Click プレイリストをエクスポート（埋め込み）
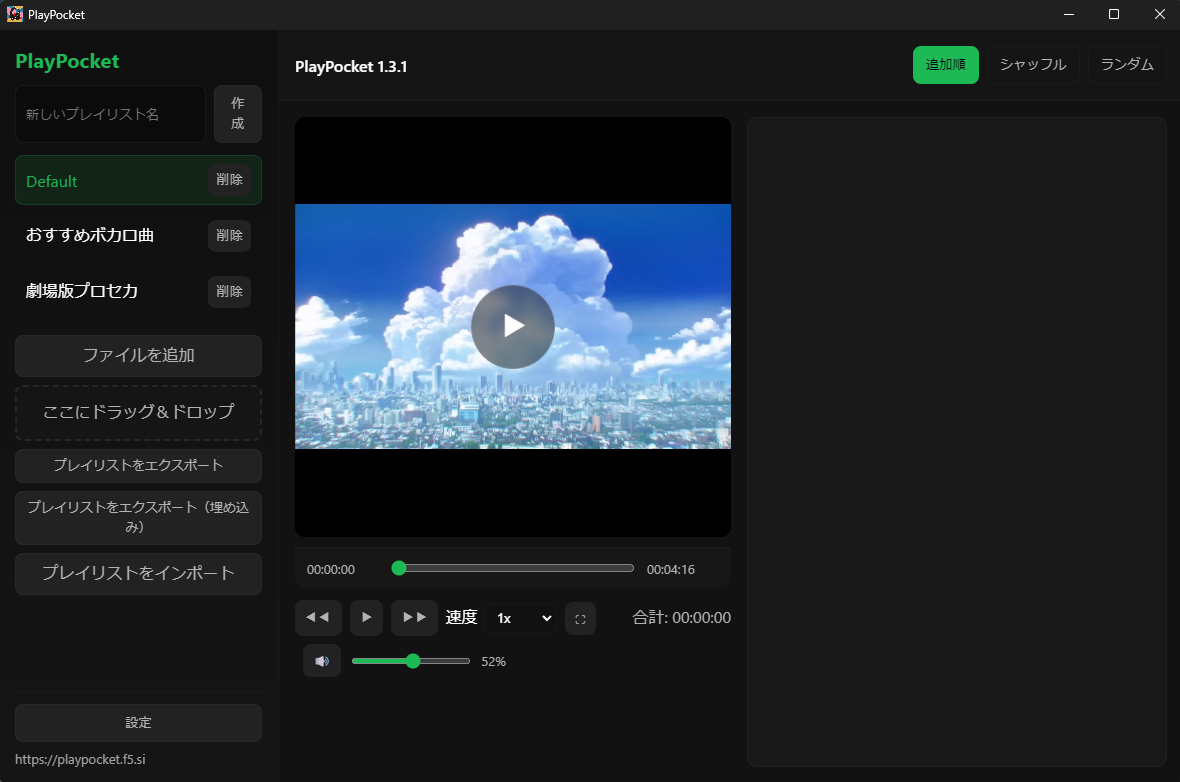The image size is (1180, 782). (x=138, y=517)
